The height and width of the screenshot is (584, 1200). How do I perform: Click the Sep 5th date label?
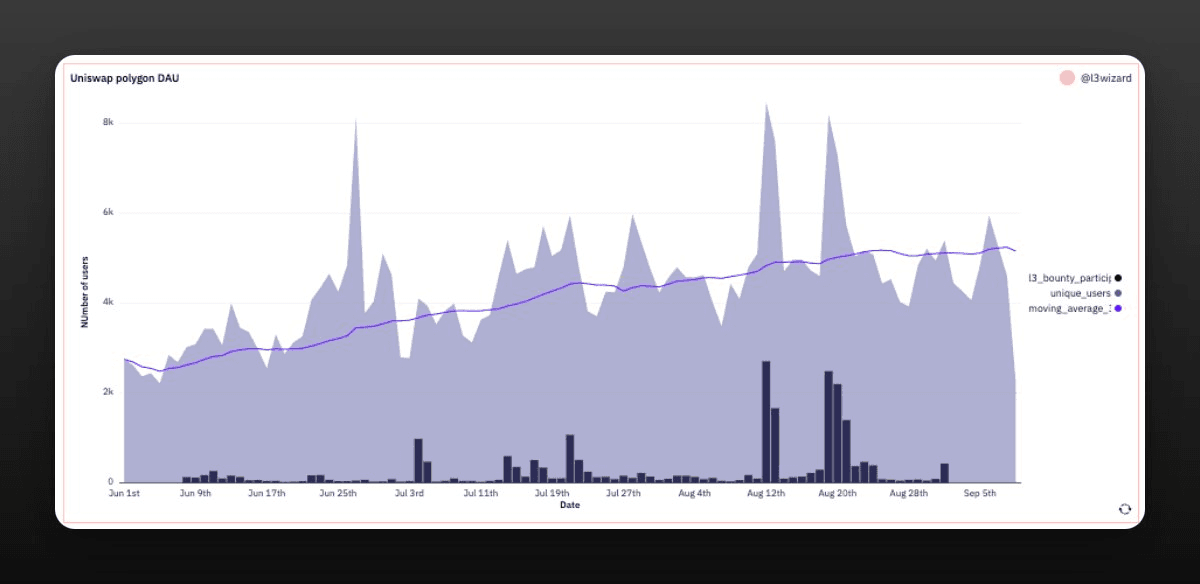pos(979,493)
